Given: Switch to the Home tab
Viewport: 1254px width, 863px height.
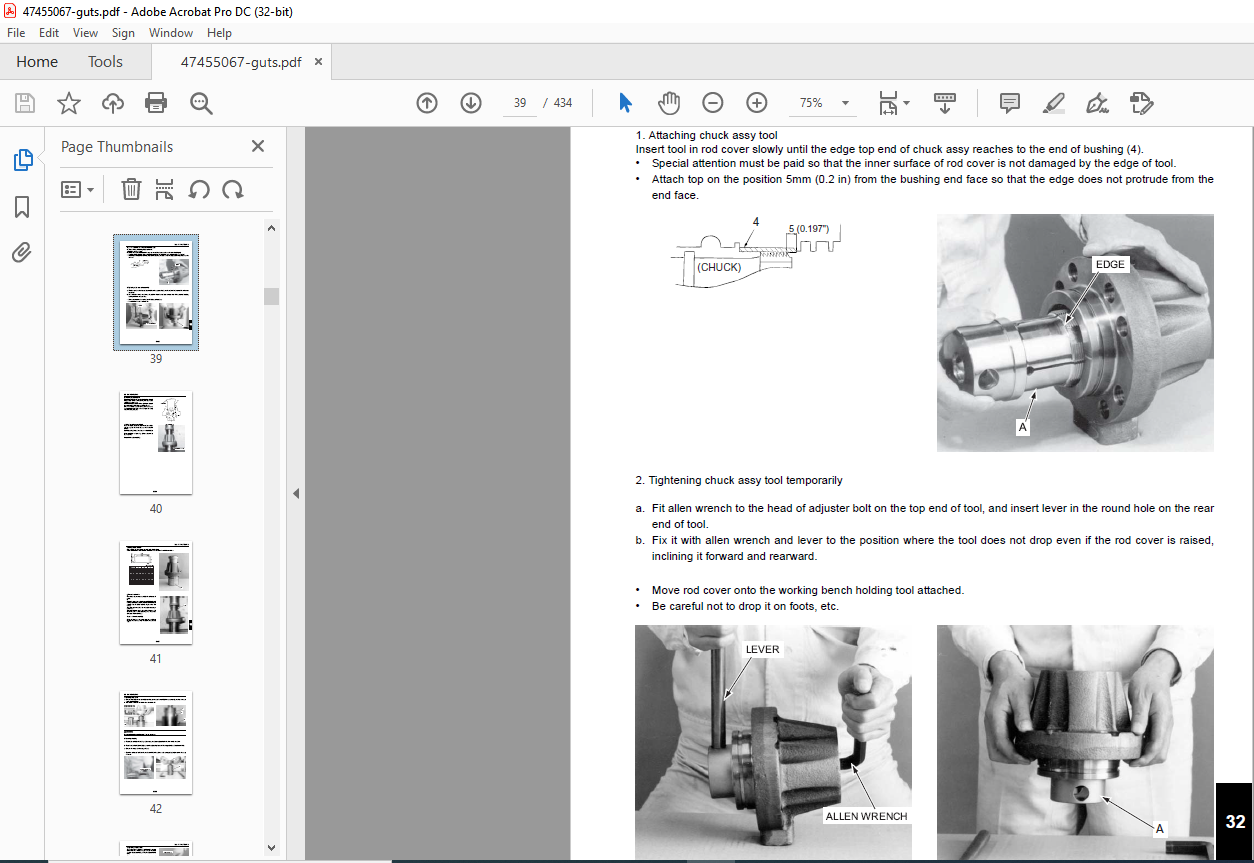Looking at the screenshot, I should (37, 62).
